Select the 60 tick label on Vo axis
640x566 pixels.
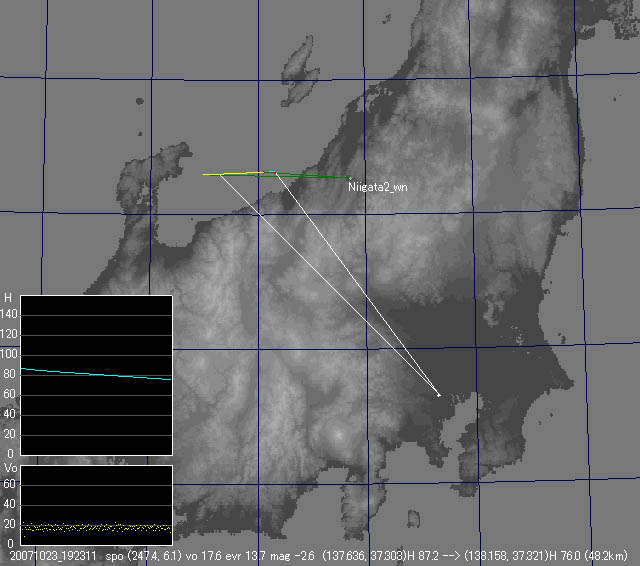pos(9,484)
